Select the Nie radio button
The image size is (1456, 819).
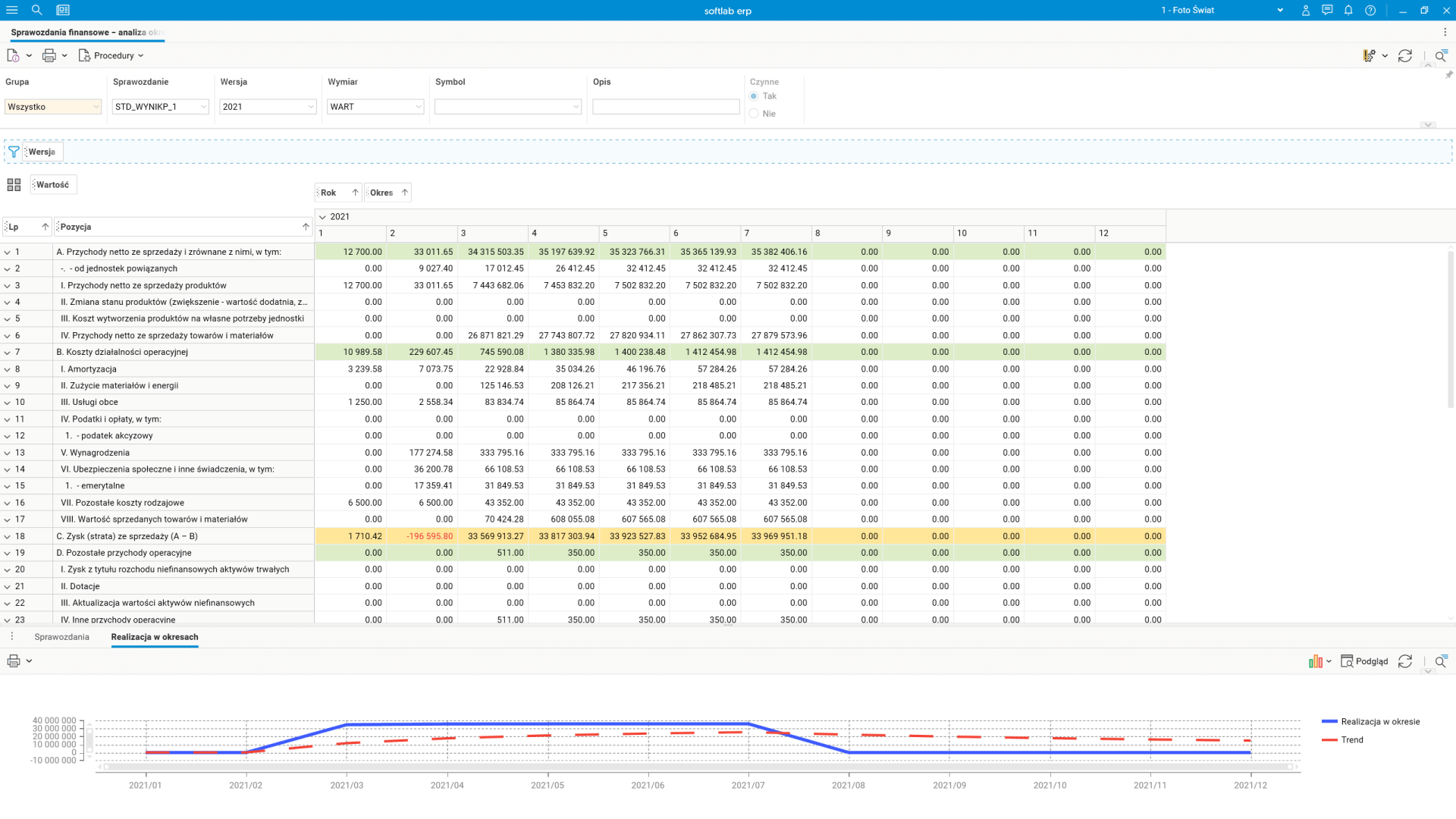pyautogui.click(x=754, y=114)
